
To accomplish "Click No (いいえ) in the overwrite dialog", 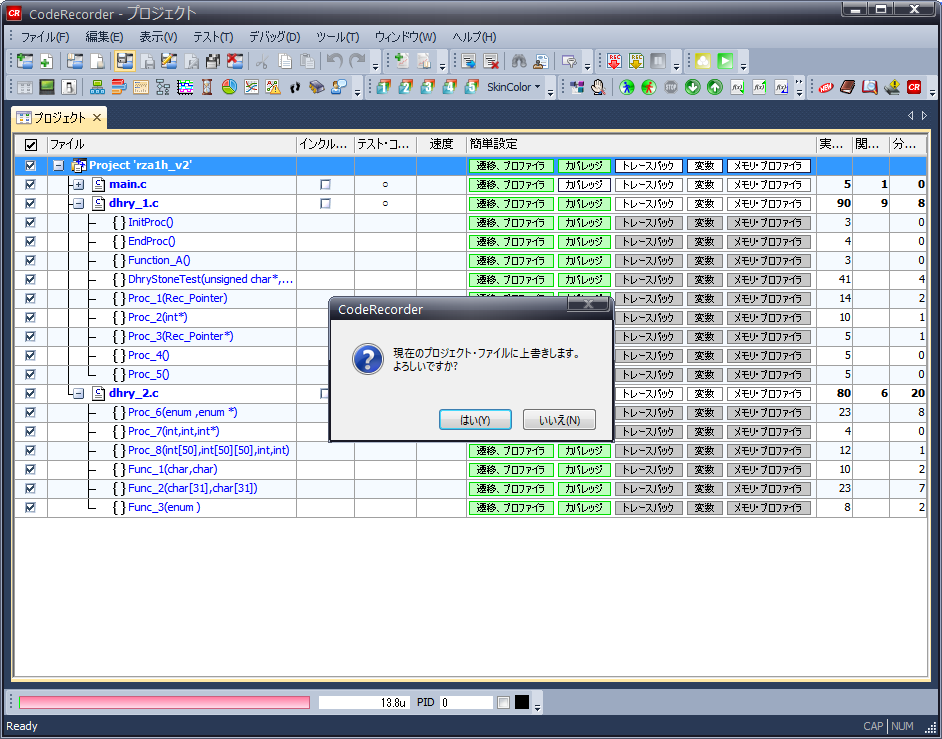I will pyautogui.click(x=559, y=420).
